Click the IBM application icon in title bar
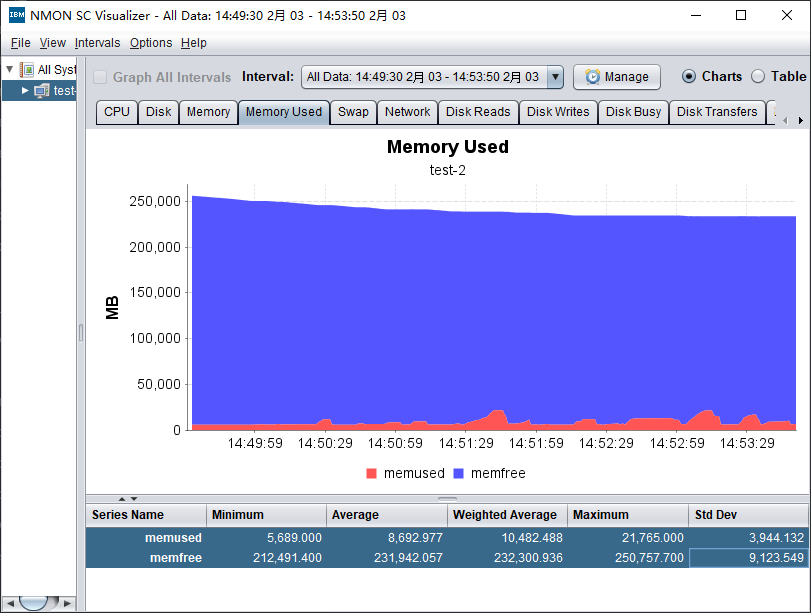This screenshot has height=613, width=811. pos(17,15)
